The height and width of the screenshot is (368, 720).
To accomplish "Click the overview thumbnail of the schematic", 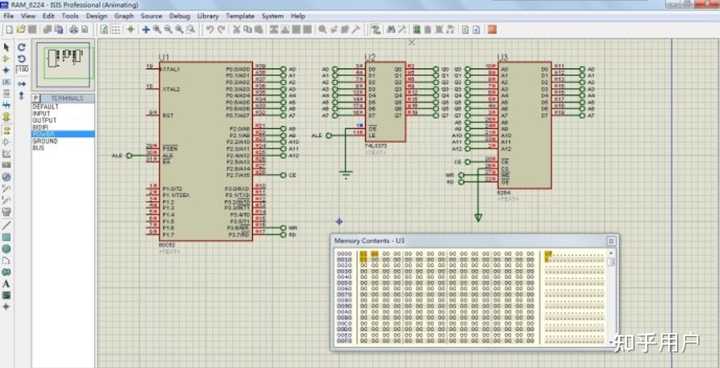I will click(64, 64).
